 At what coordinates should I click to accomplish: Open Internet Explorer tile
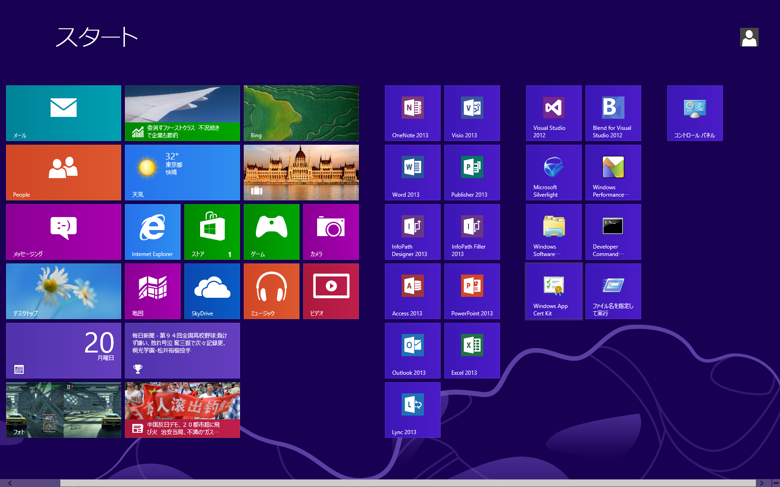pyautogui.click(x=152, y=232)
